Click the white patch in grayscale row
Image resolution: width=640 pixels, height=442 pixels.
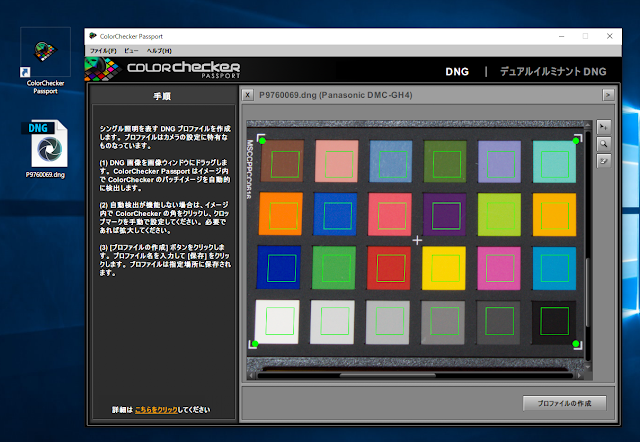[x=277, y=322]
